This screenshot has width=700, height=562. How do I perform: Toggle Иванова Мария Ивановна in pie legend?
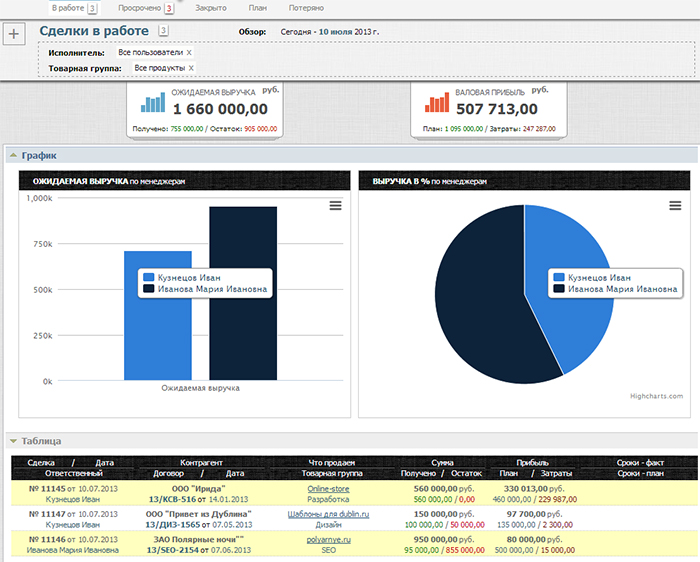point(615,289)
